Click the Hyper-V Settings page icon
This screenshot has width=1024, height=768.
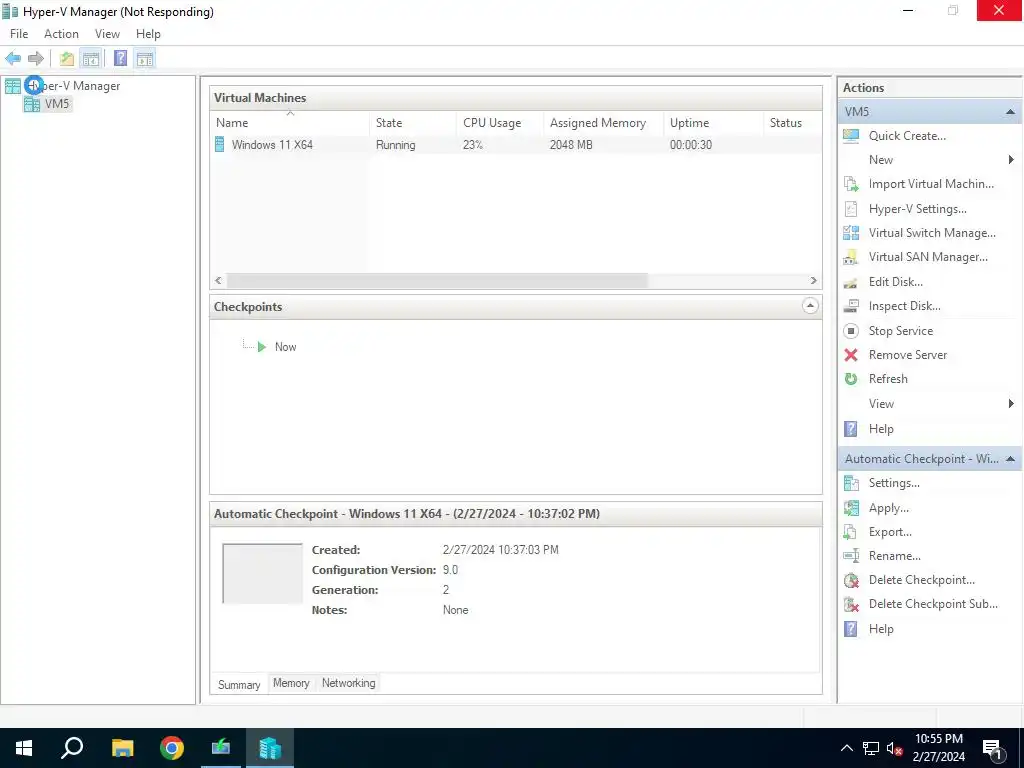(851, 209)
